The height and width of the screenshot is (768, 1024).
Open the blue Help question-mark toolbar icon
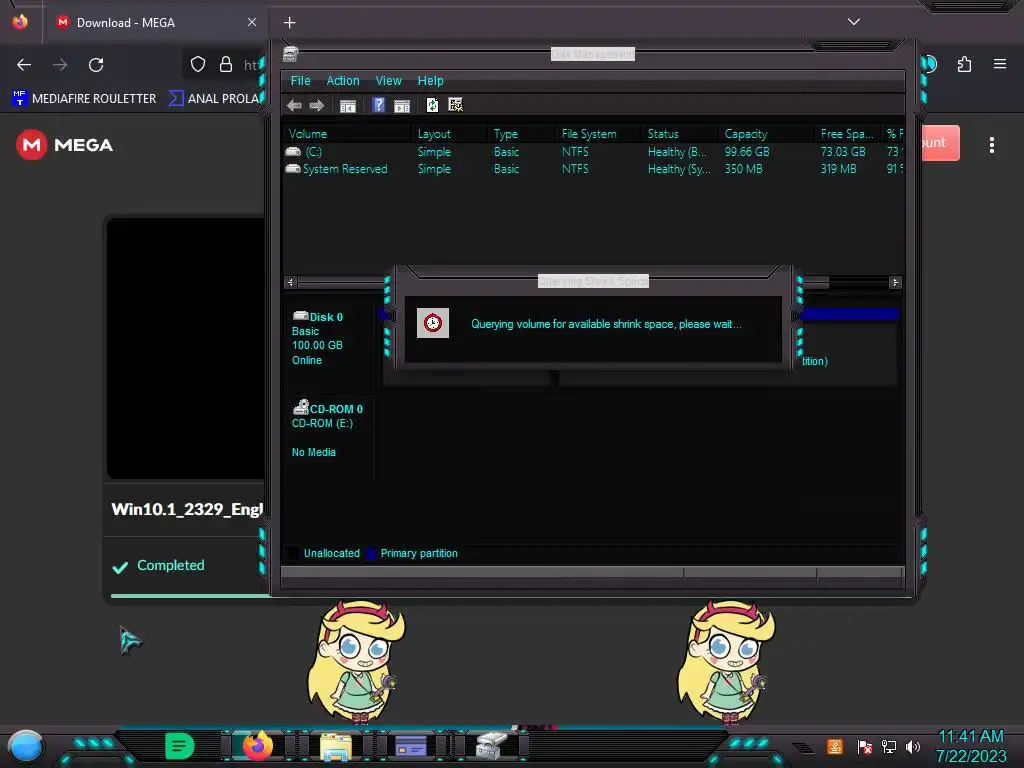[378, 105]
